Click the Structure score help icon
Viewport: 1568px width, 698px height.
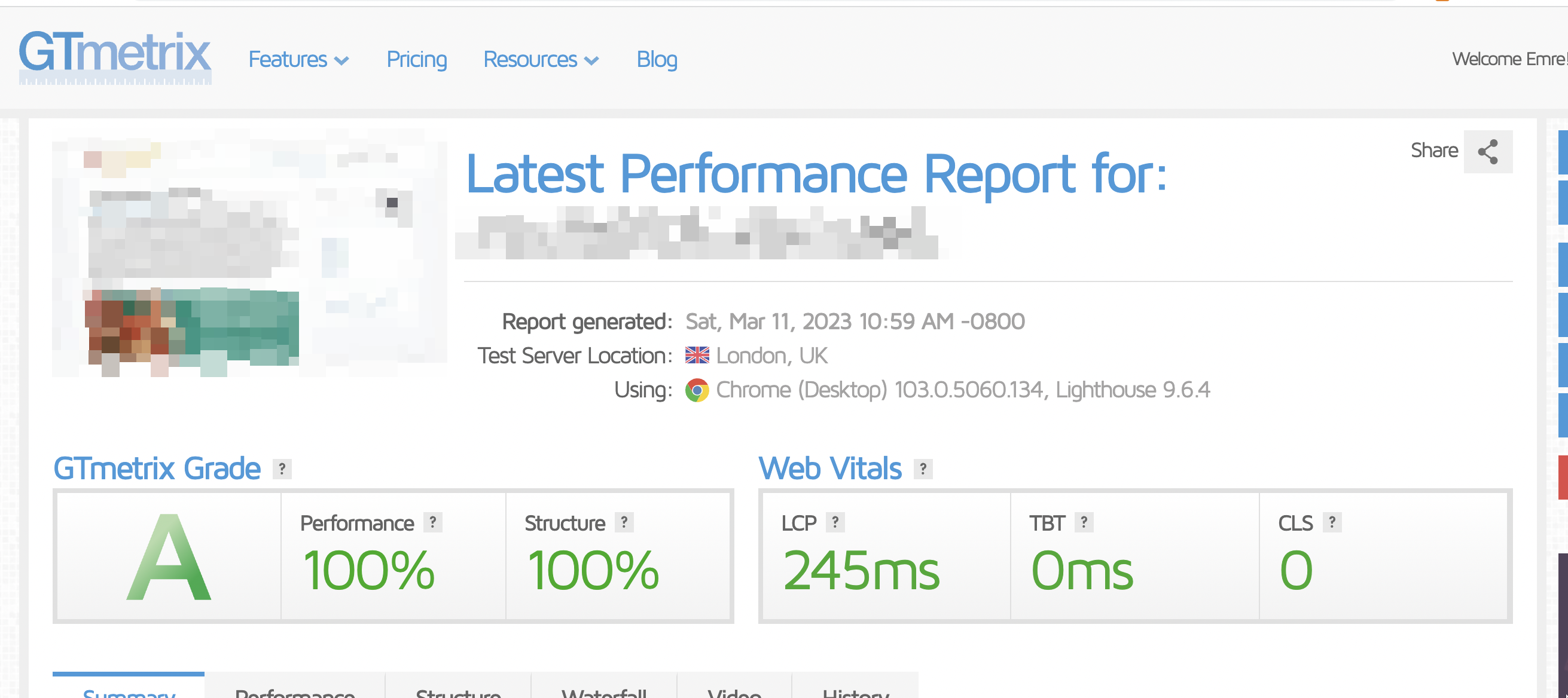[x=624, y=522]
